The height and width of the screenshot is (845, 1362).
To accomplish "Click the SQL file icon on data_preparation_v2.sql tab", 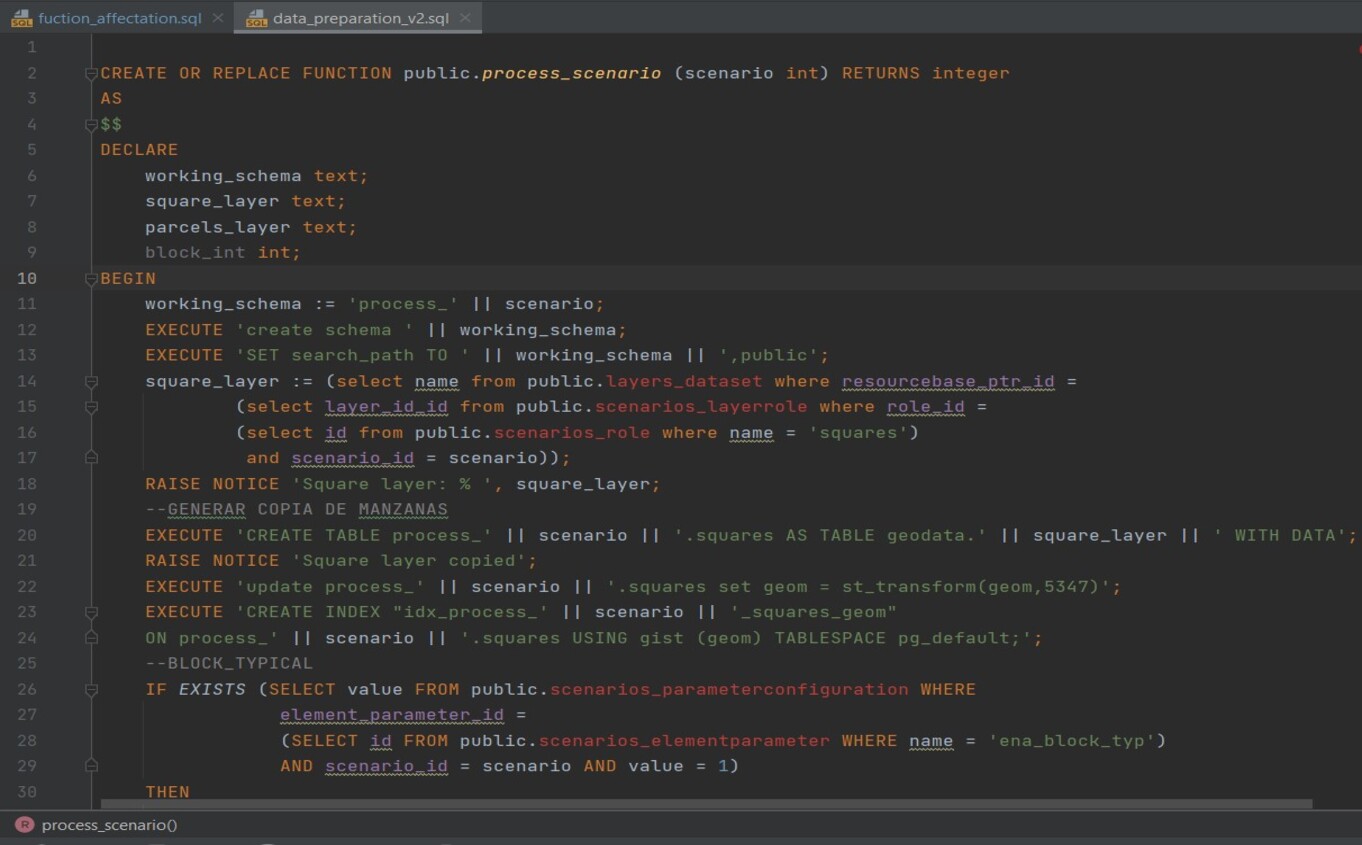I will [257, 18].
